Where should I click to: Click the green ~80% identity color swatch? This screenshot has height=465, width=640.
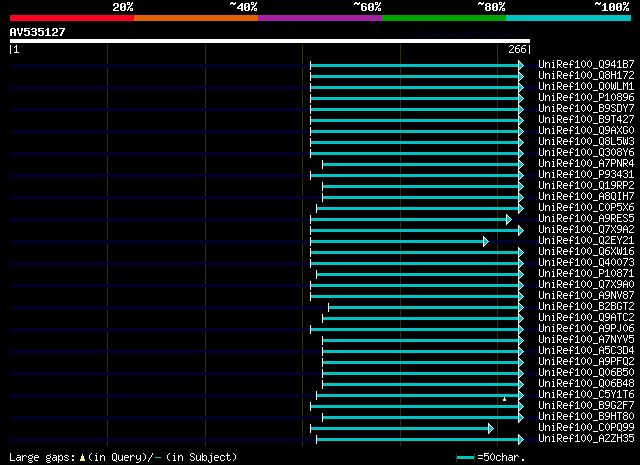pos(444,18)
